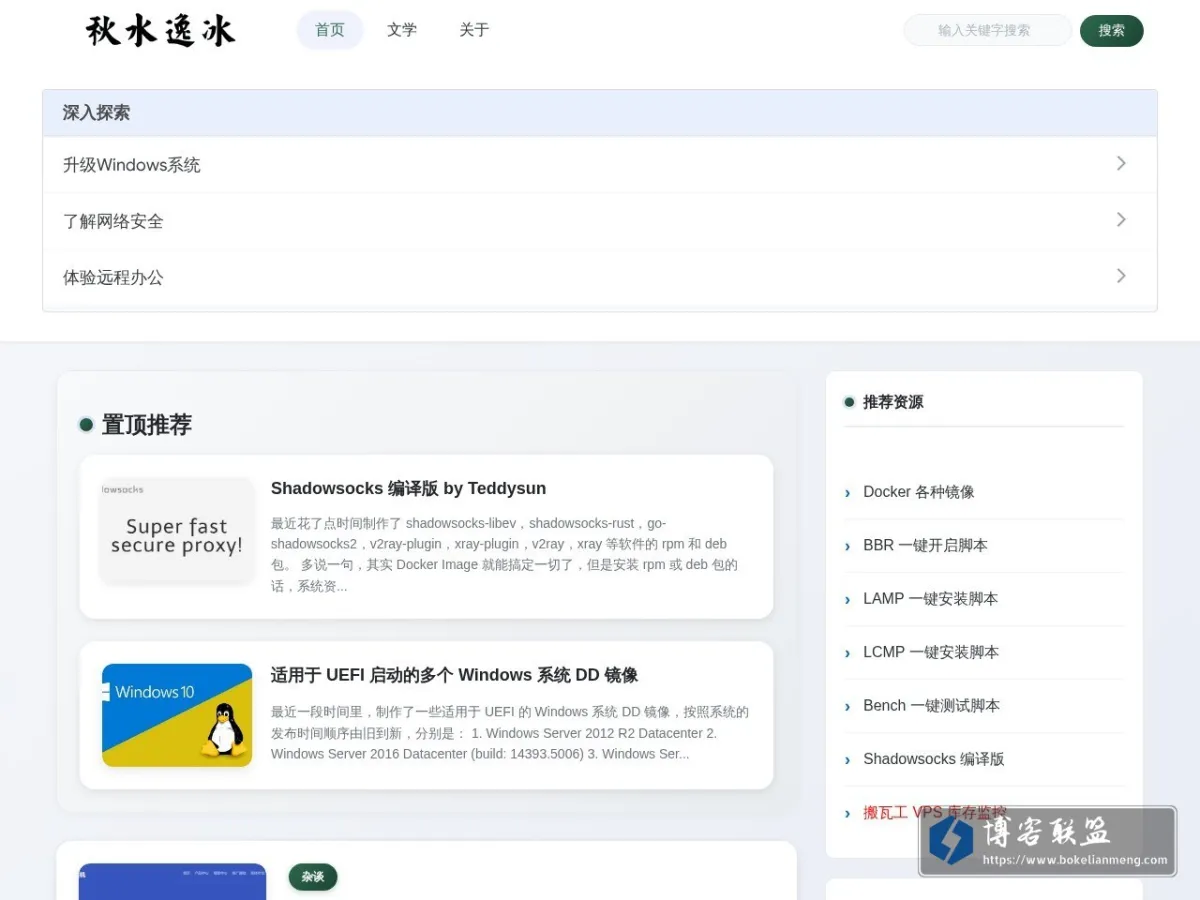Click the 推荐资源 sidebar heading

coord(893,402)
